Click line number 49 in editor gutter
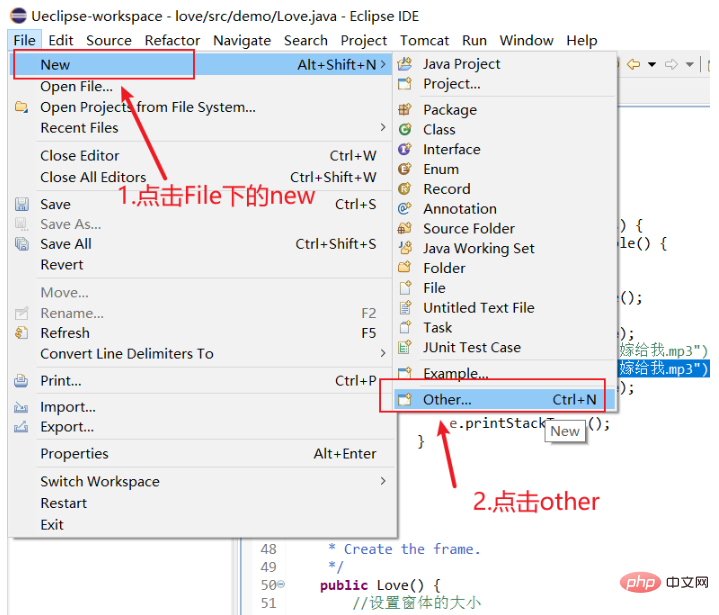The width and height of the screenshot is (719, 615). [x=269, y=567]
